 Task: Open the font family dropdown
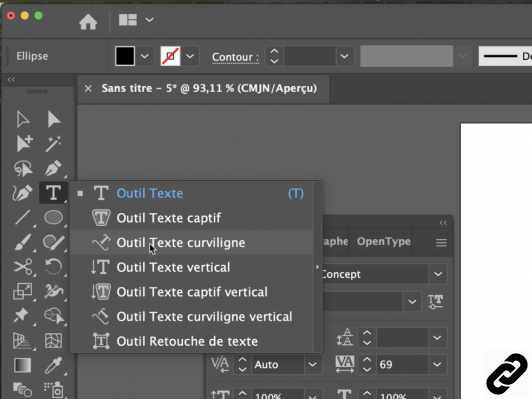pyautogui.click(x=438, y=274)
